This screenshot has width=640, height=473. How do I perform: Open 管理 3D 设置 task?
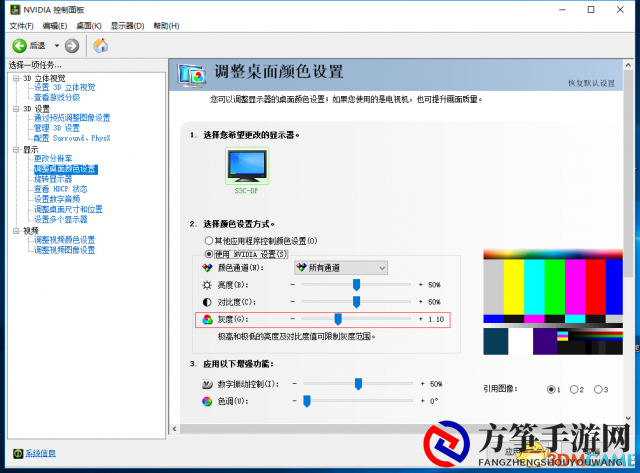point(57,128)
